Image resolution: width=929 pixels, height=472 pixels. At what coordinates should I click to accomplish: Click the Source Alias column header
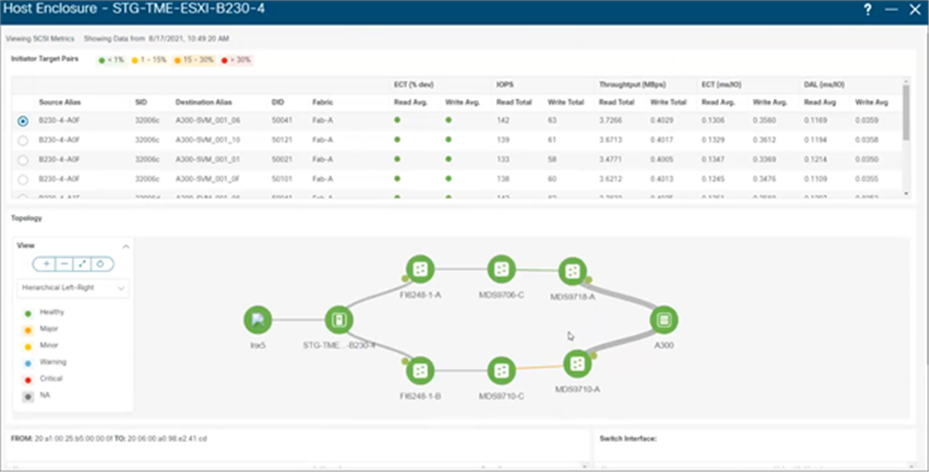(60, 102)
